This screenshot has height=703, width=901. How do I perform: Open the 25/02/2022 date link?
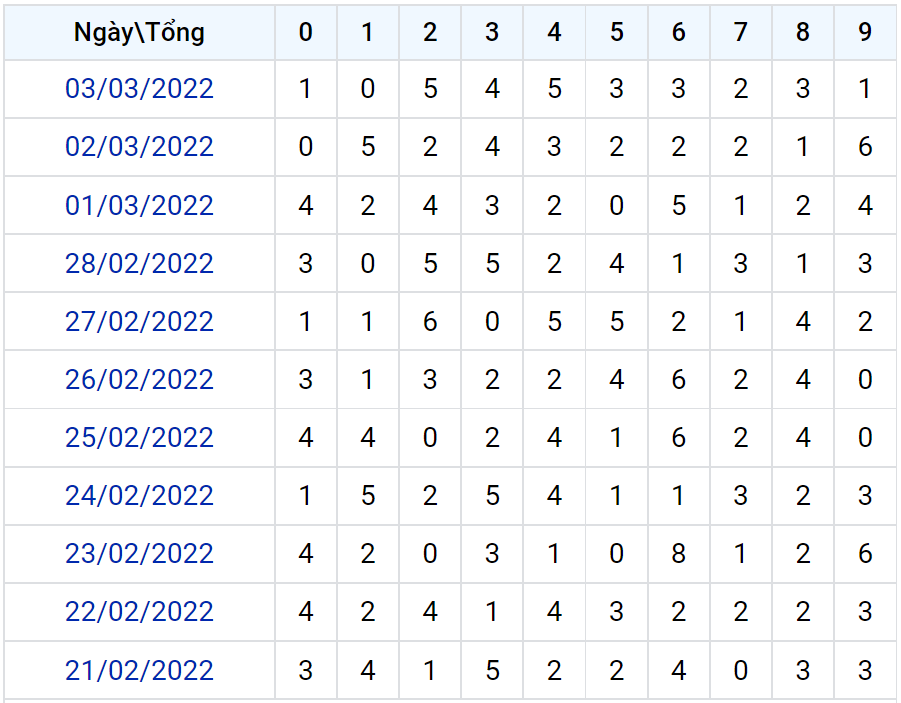139,437
